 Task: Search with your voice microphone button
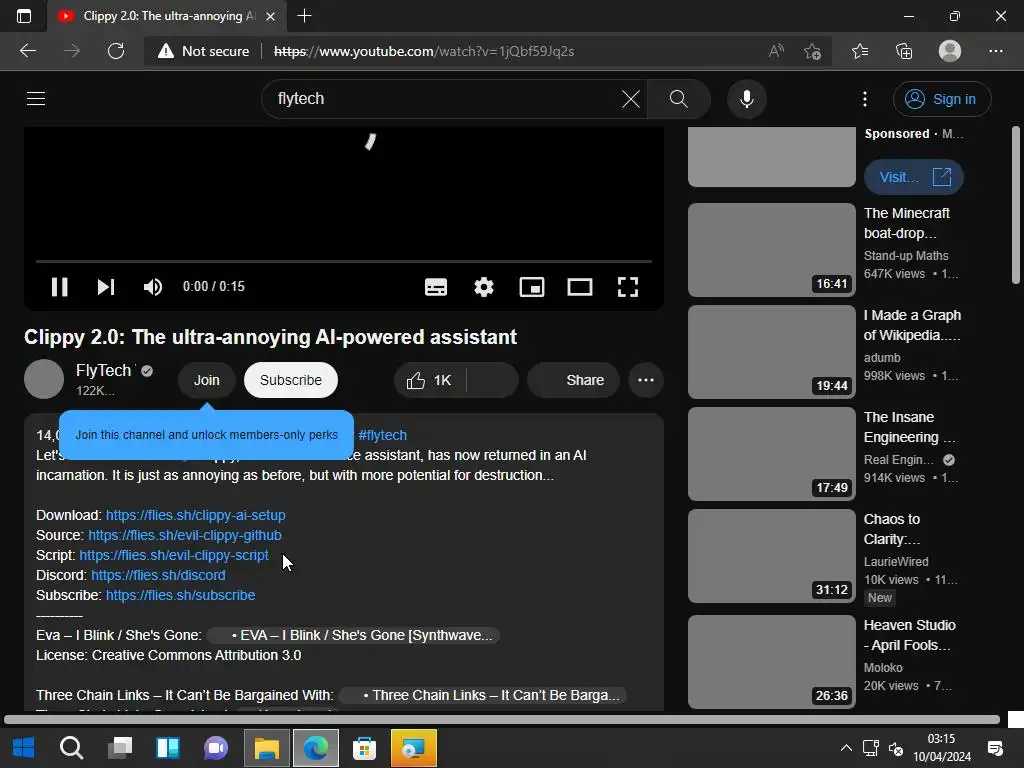746,99
